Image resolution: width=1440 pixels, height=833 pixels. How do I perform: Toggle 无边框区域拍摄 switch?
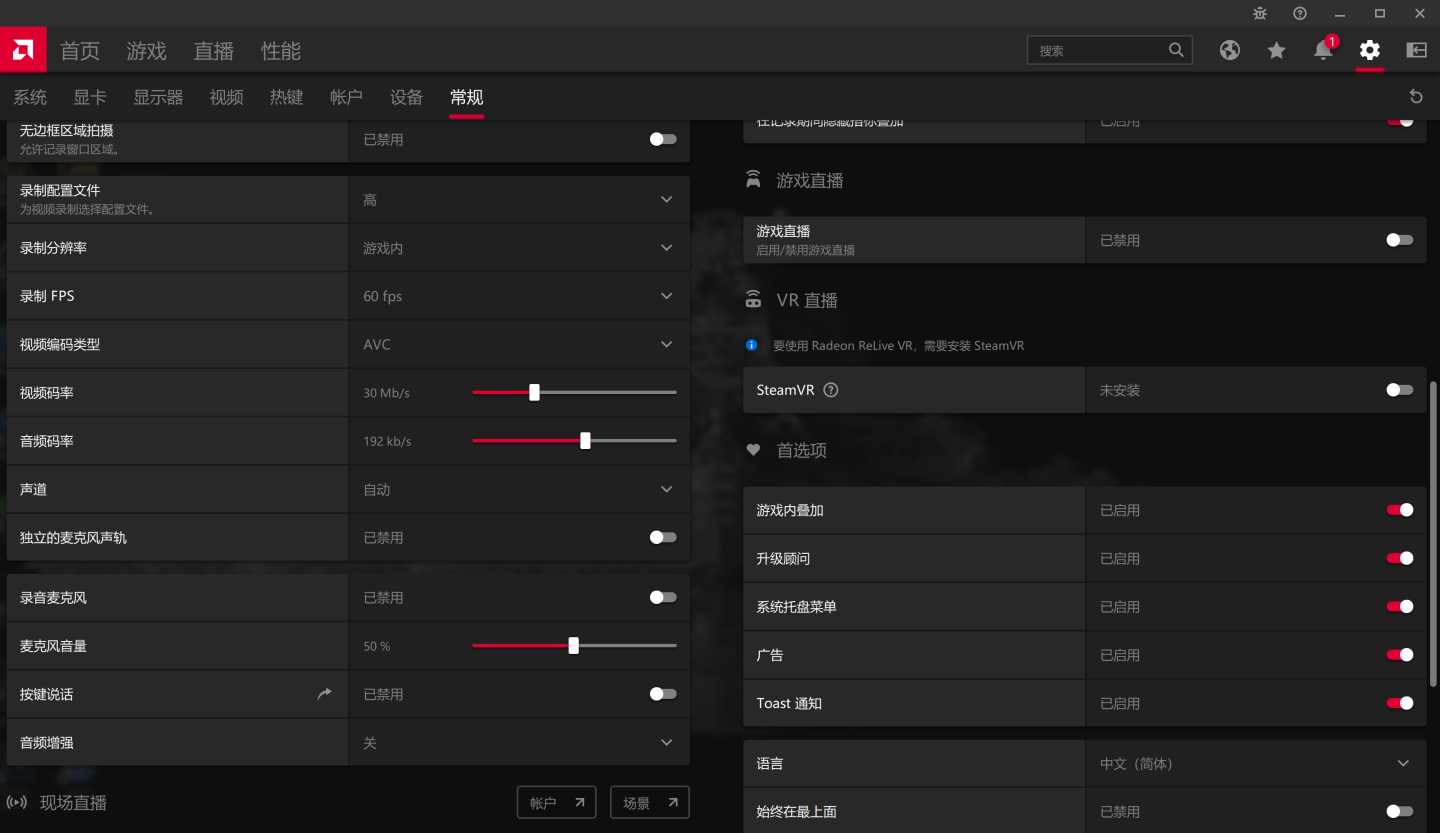coord(663,139)
